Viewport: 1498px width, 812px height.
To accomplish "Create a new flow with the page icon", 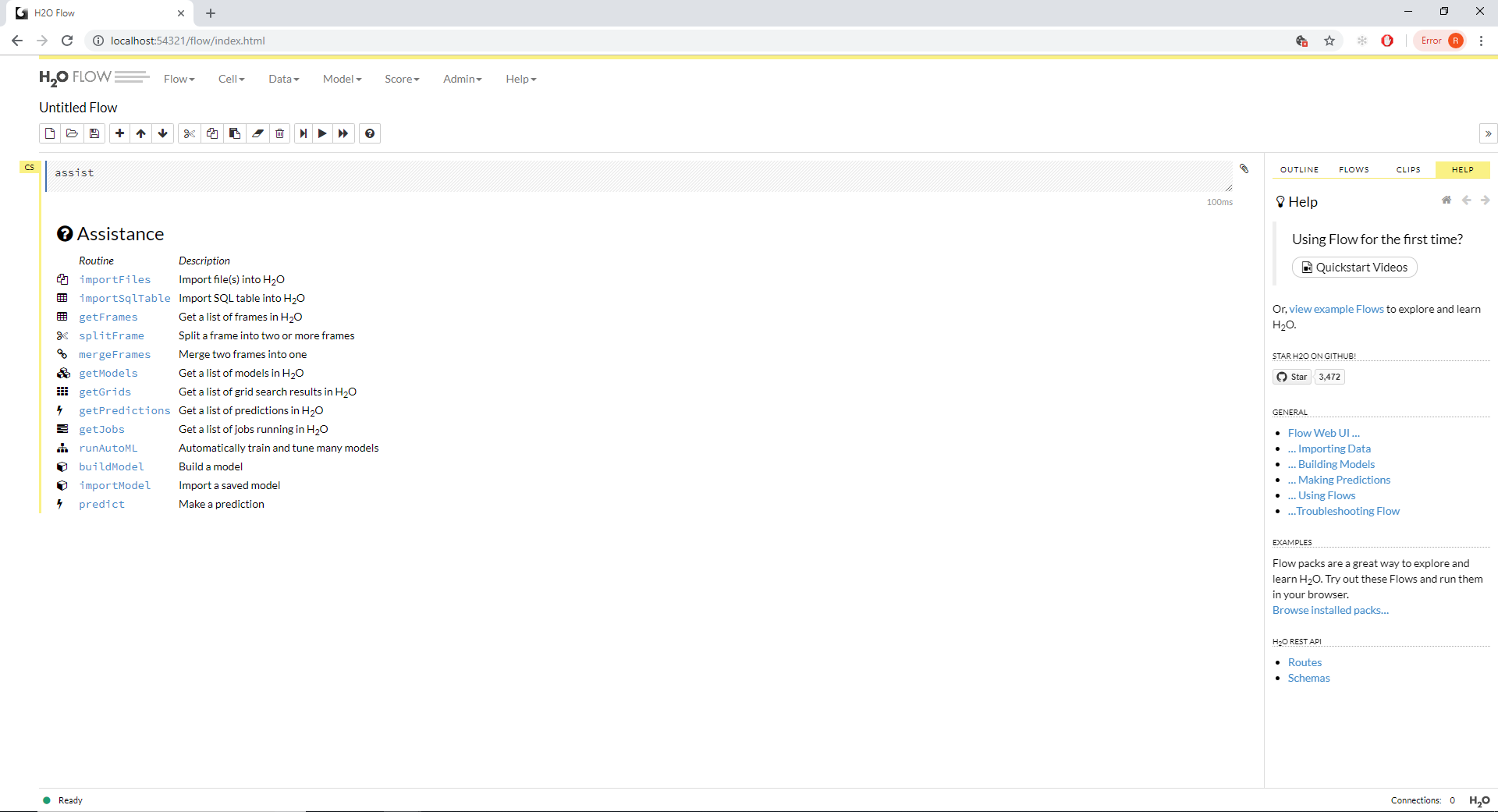I will [50, 133].
